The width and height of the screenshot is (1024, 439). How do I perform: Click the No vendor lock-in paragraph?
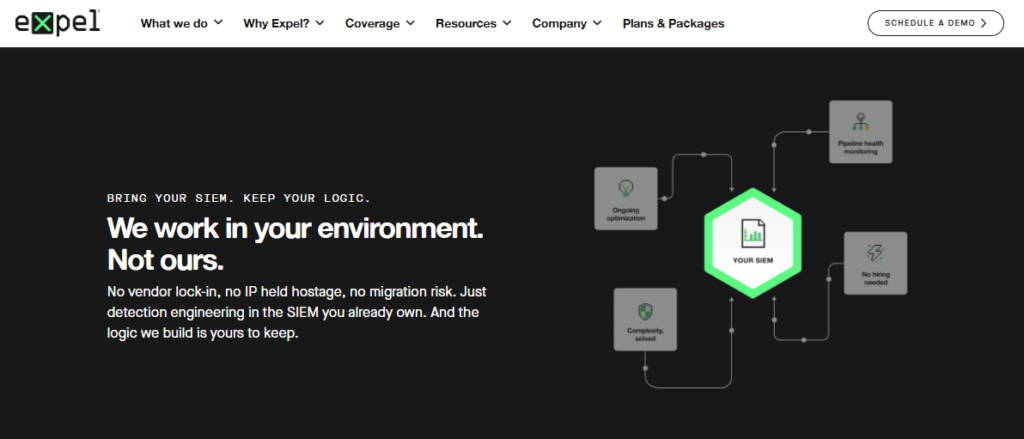[x=296, y=312]
